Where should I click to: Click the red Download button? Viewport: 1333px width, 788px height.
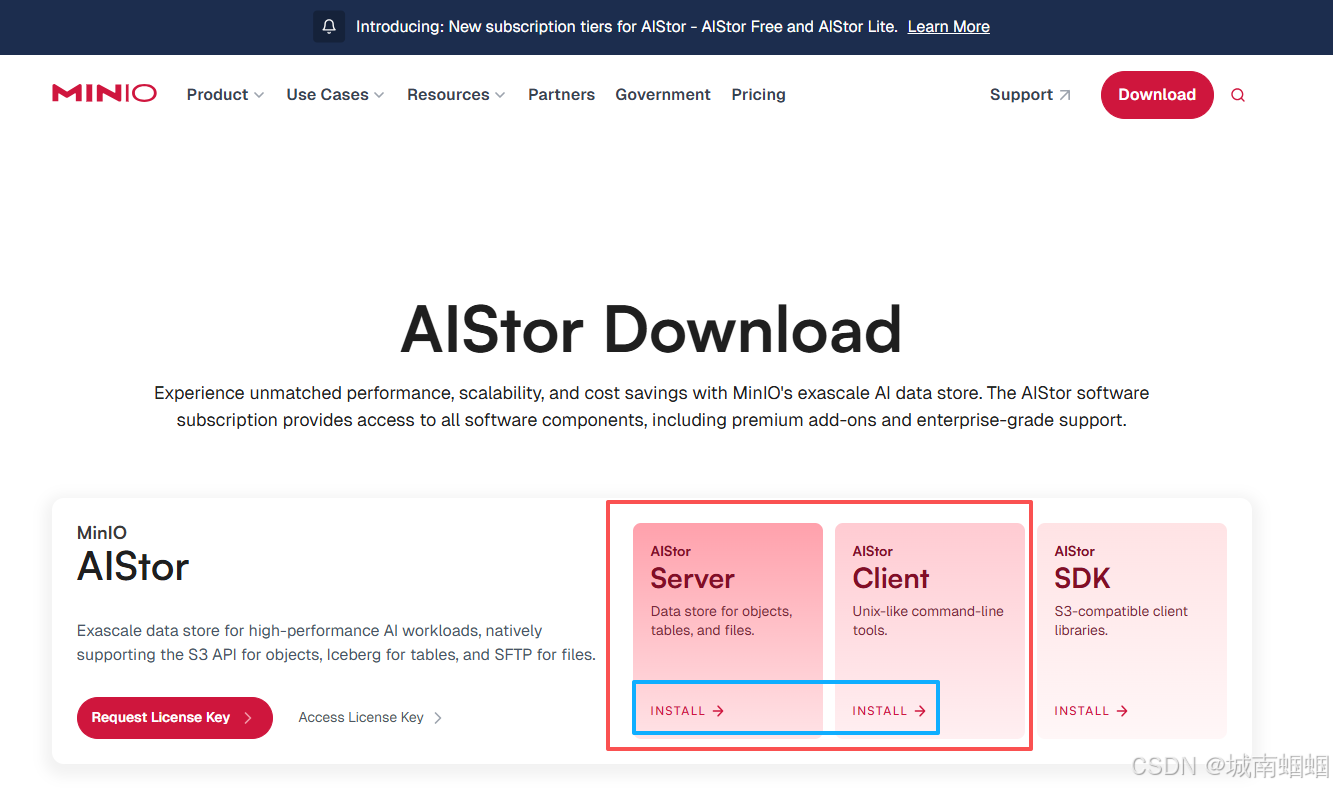pyautogui.click(x=1157, y=95)
